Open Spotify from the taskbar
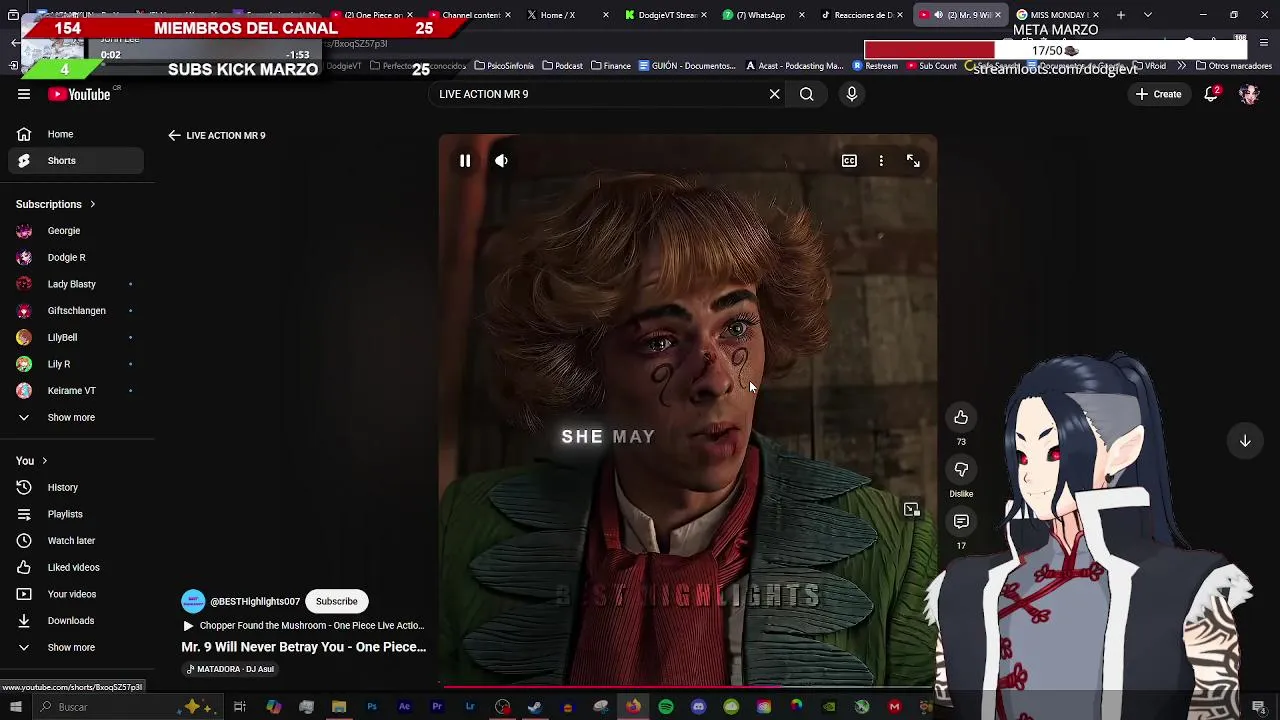The image size is (1280, 720). (666, 707)
